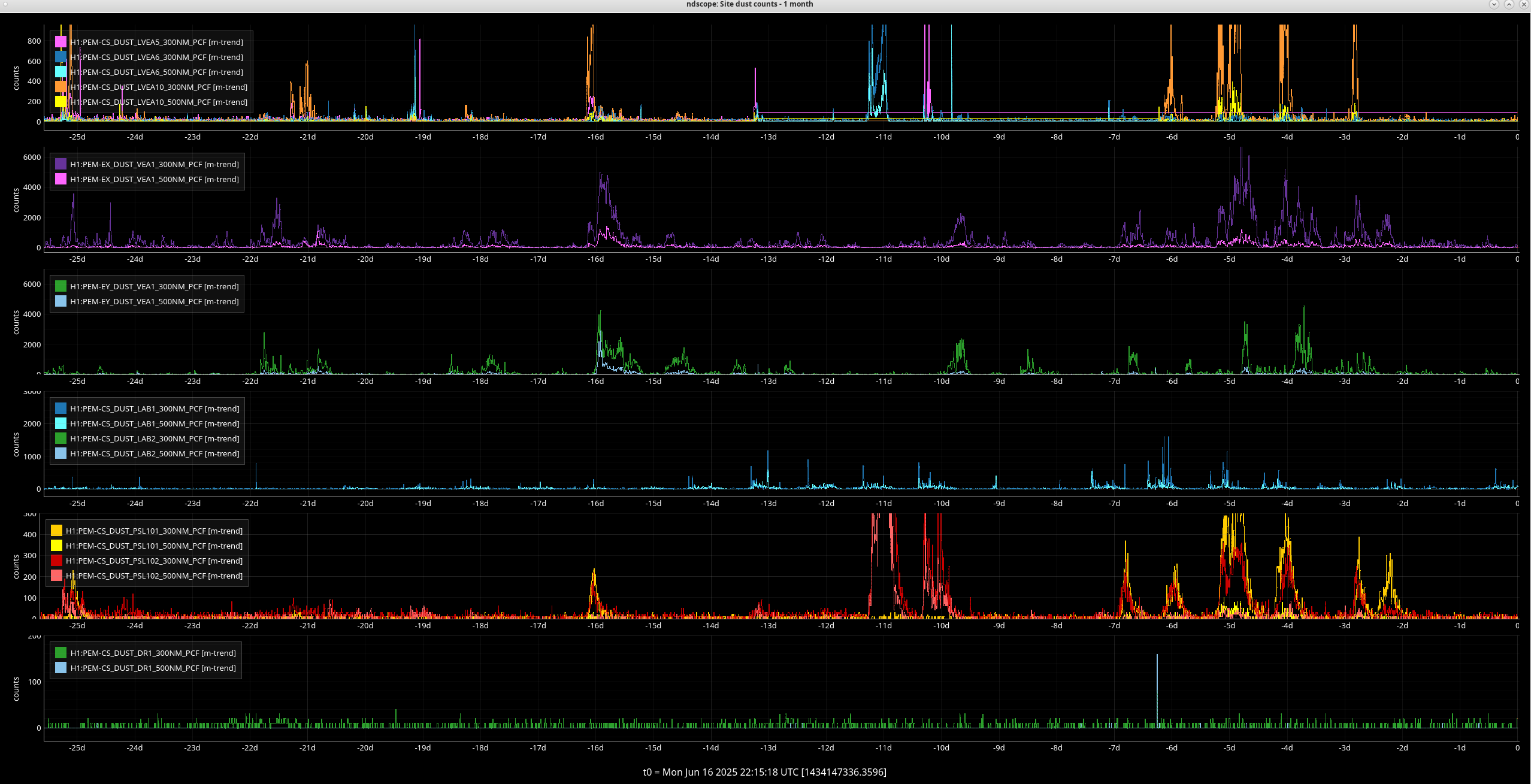Maximize the ndscope window

coord(1509,4)
